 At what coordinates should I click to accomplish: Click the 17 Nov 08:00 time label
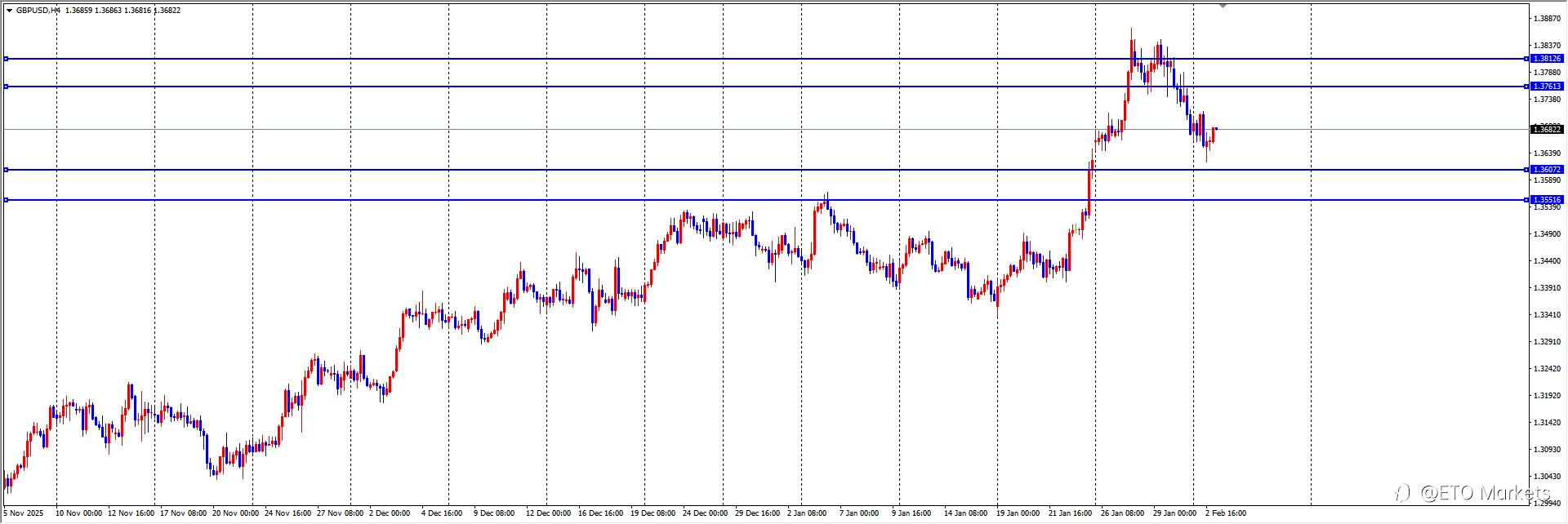pos(184,513)
